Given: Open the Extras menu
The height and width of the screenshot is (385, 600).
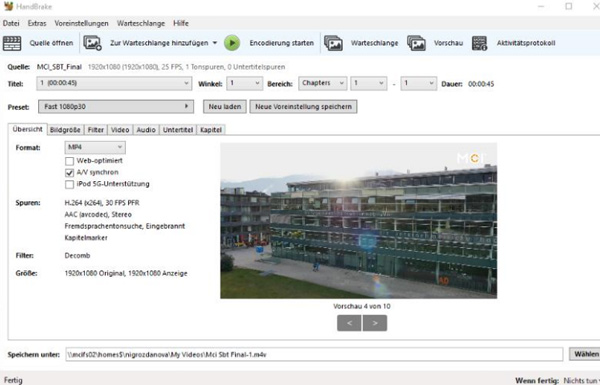Looking at the screenshot, I should [x=37, y=23].
